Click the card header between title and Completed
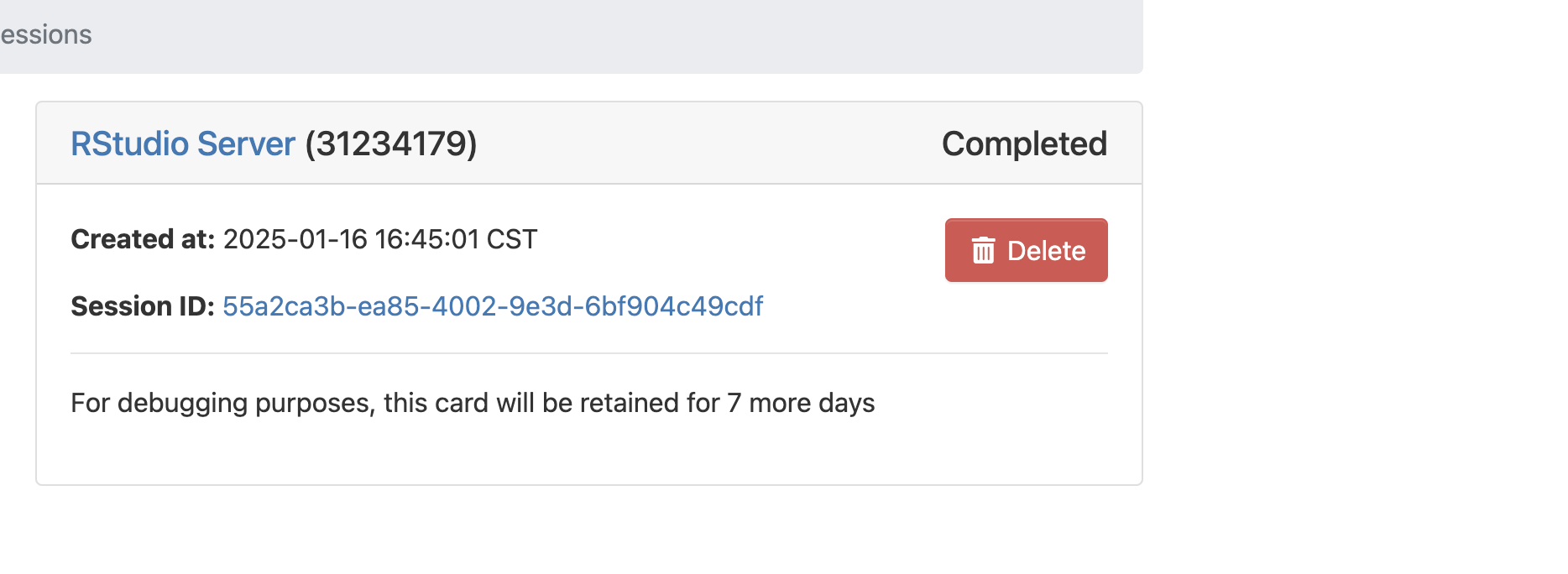The width and height of the screenshot is (1568, 574). click(709, 143)
